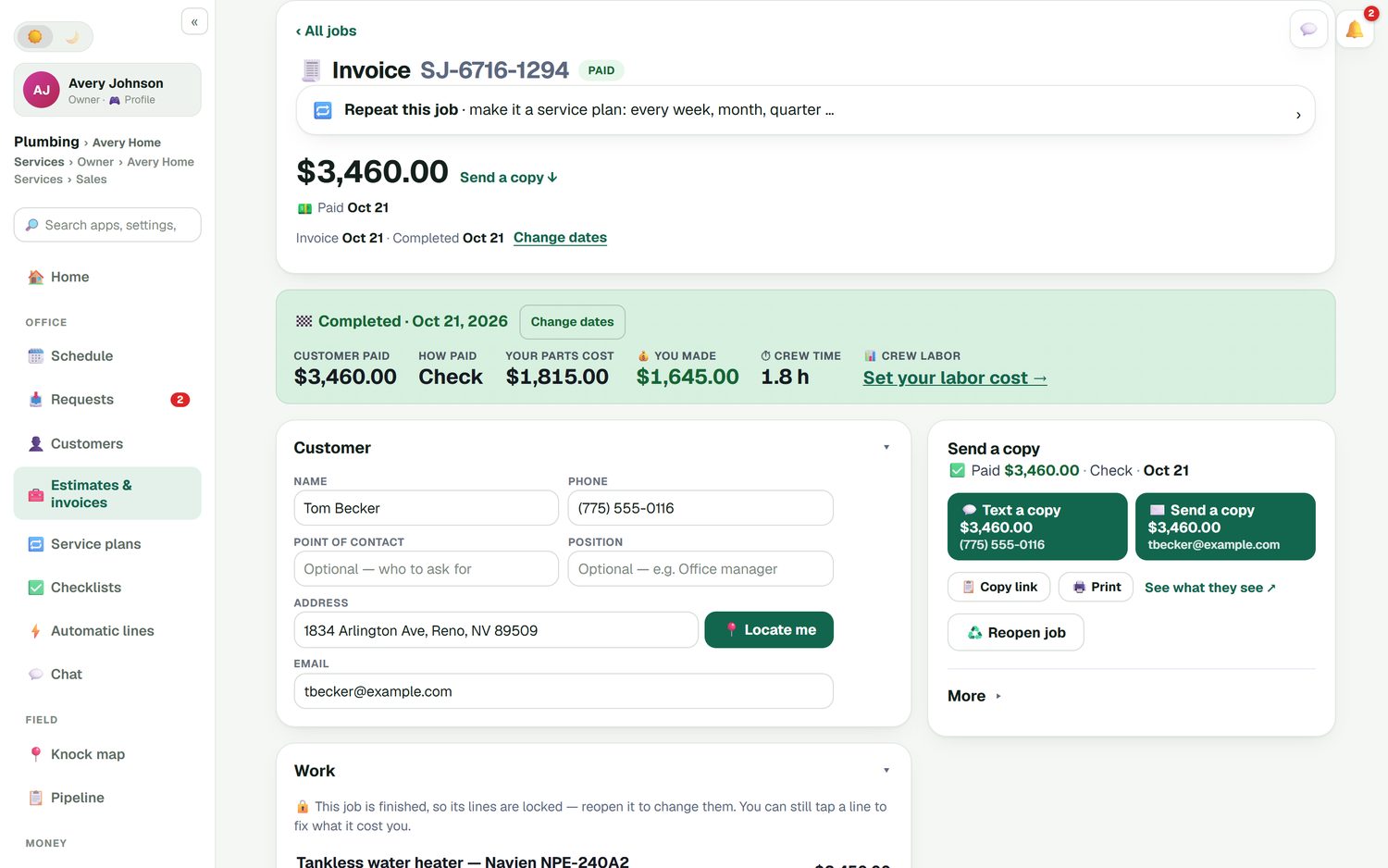
Task: Click Text a copy button
Action: (x=1037, y=527)
